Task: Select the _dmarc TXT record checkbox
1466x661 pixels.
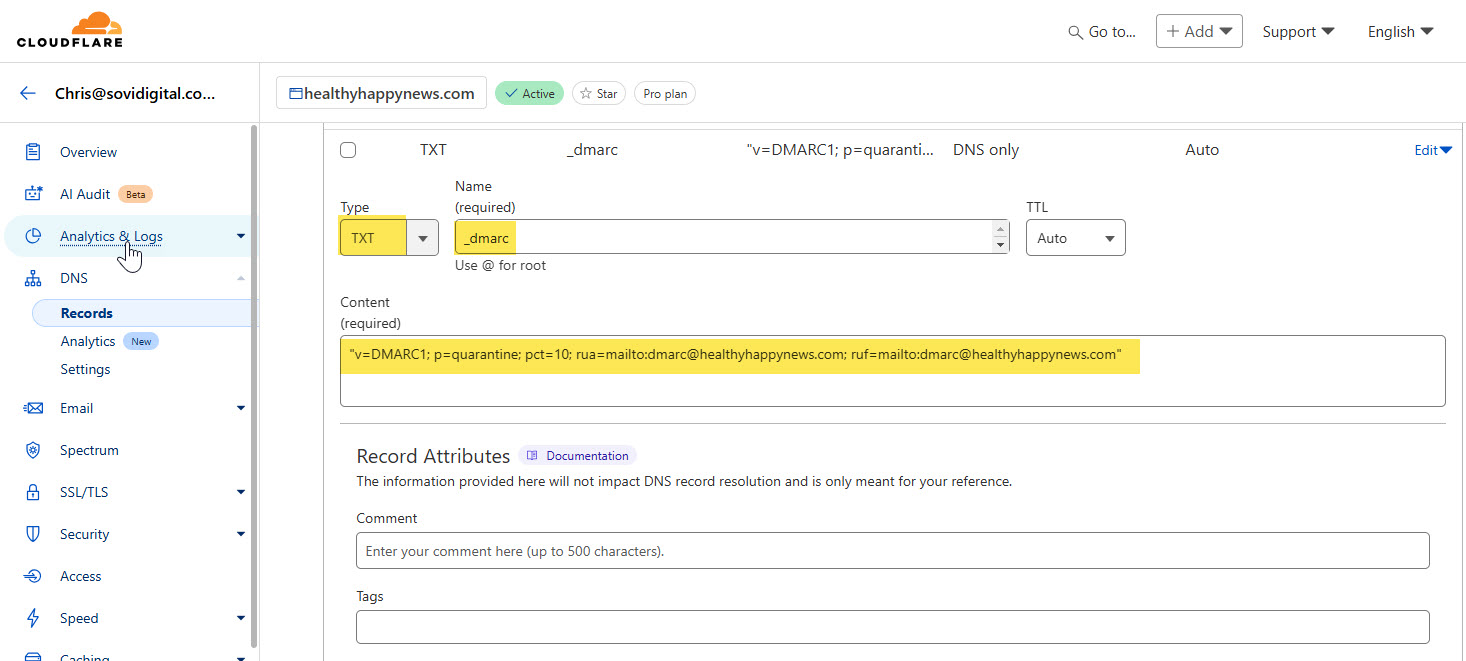Action: [348, 150]
